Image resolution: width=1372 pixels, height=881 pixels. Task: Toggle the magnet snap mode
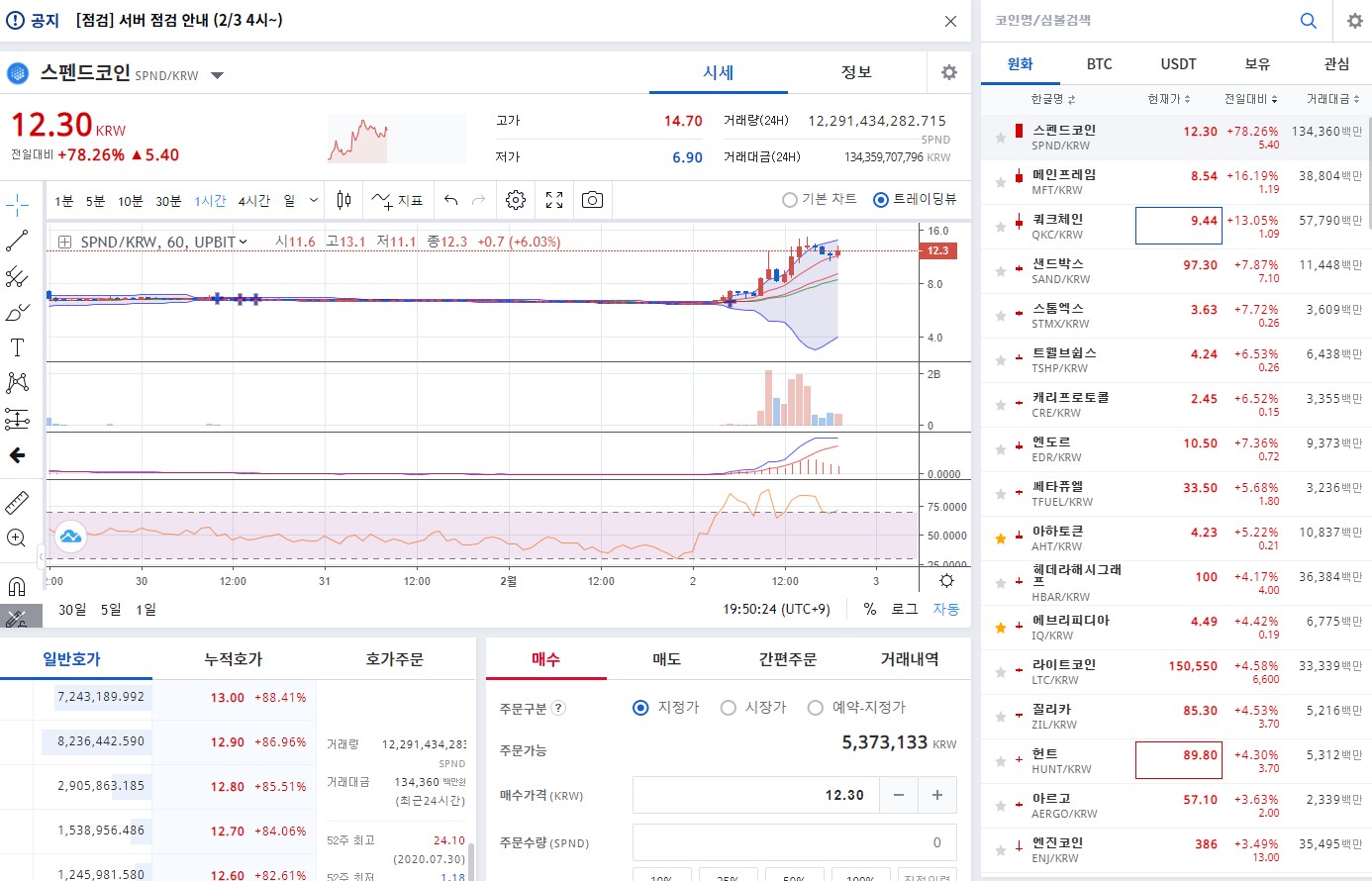coord(17,585)
